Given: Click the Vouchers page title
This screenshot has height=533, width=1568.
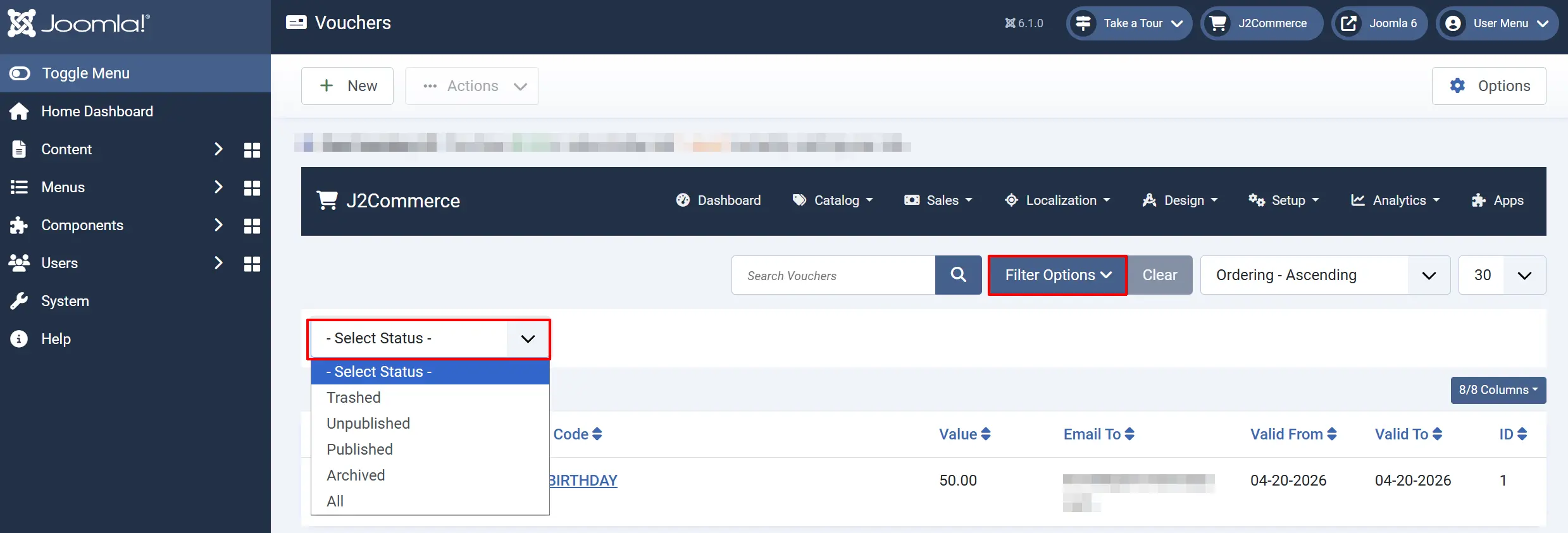Looking at the screenshot, I should (353, 23).
